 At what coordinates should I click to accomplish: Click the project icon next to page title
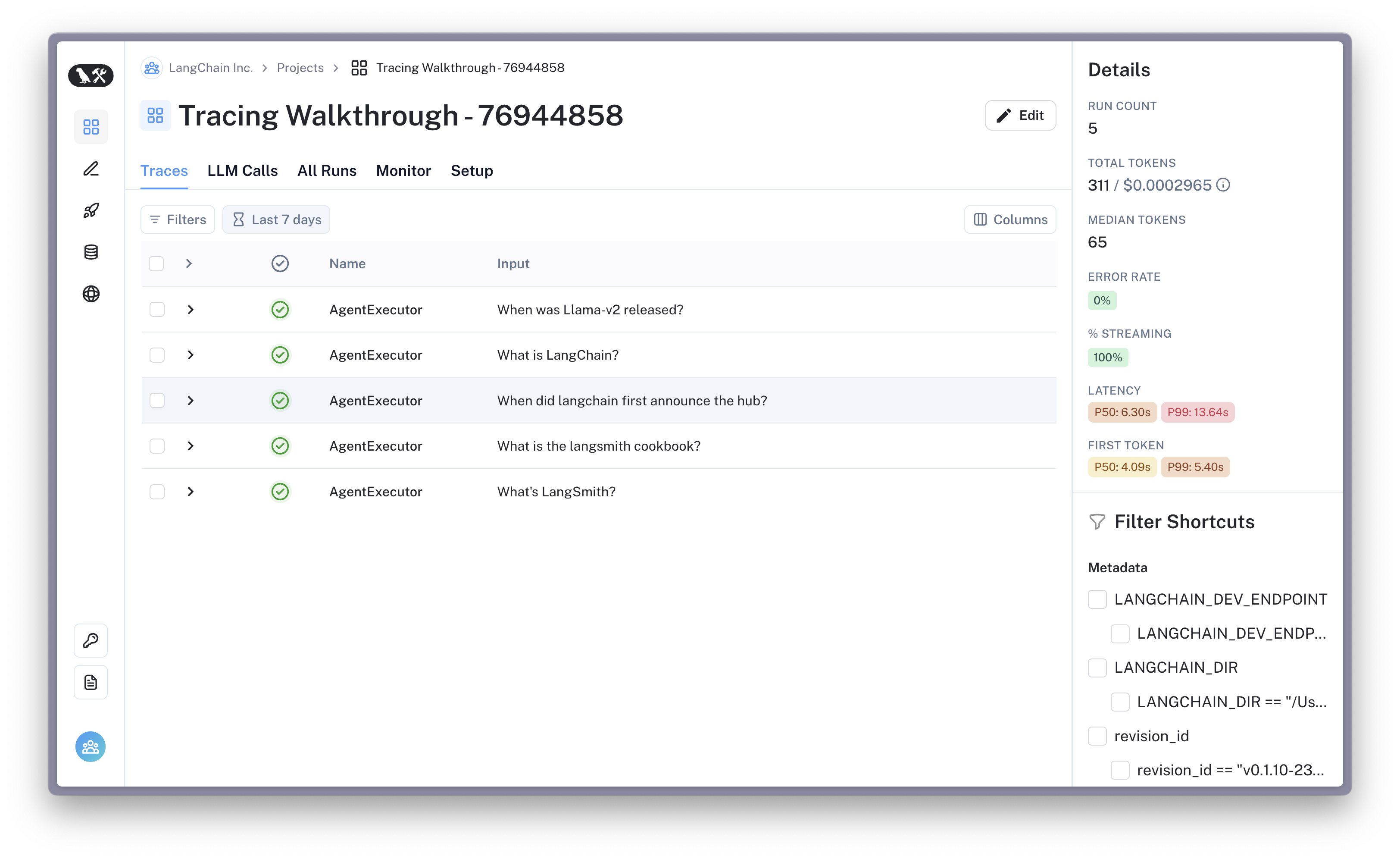pos(156,116)
